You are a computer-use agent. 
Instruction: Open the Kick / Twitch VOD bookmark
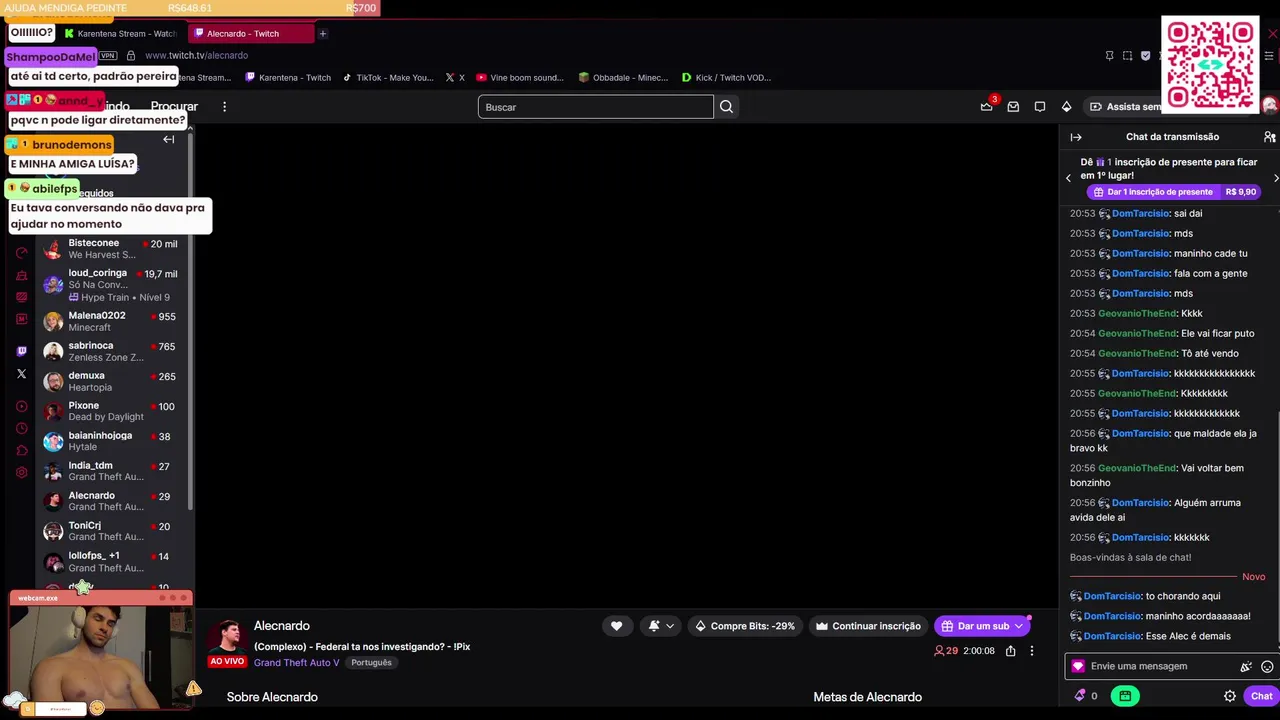[x=726, y=78]
